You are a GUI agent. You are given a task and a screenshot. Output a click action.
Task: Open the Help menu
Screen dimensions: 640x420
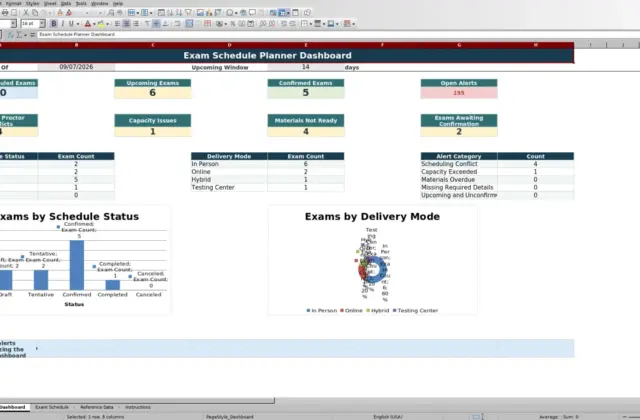click(x=118, y=3)
